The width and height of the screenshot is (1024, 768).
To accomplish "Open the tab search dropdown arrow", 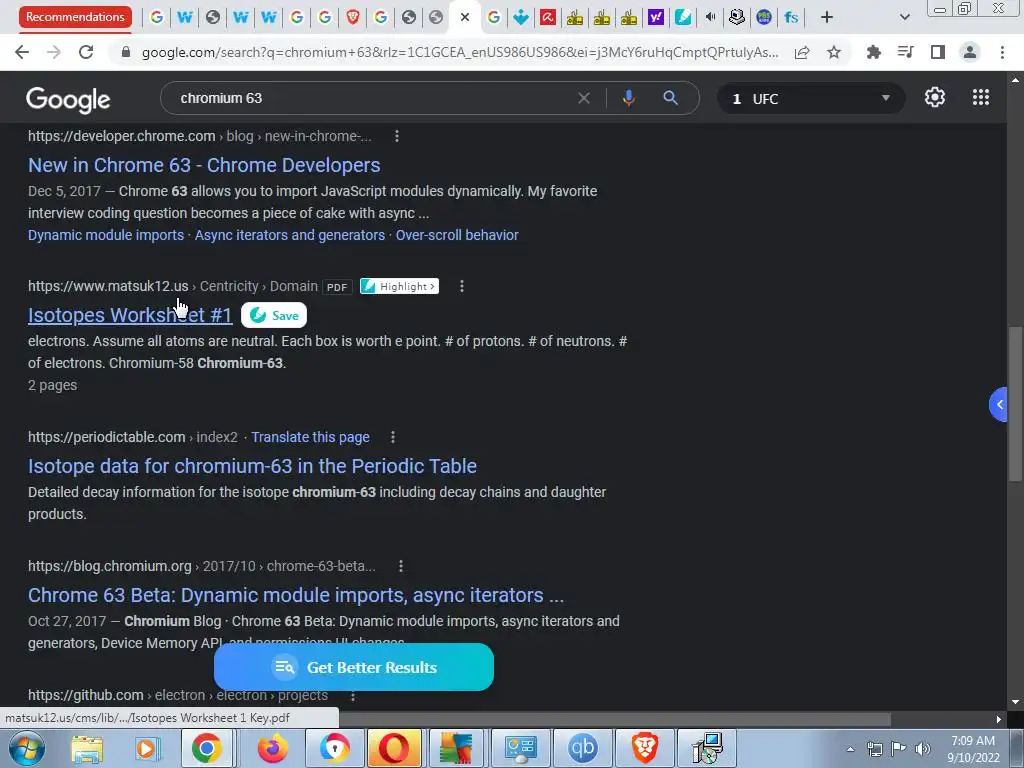I will tap(904, 17).
